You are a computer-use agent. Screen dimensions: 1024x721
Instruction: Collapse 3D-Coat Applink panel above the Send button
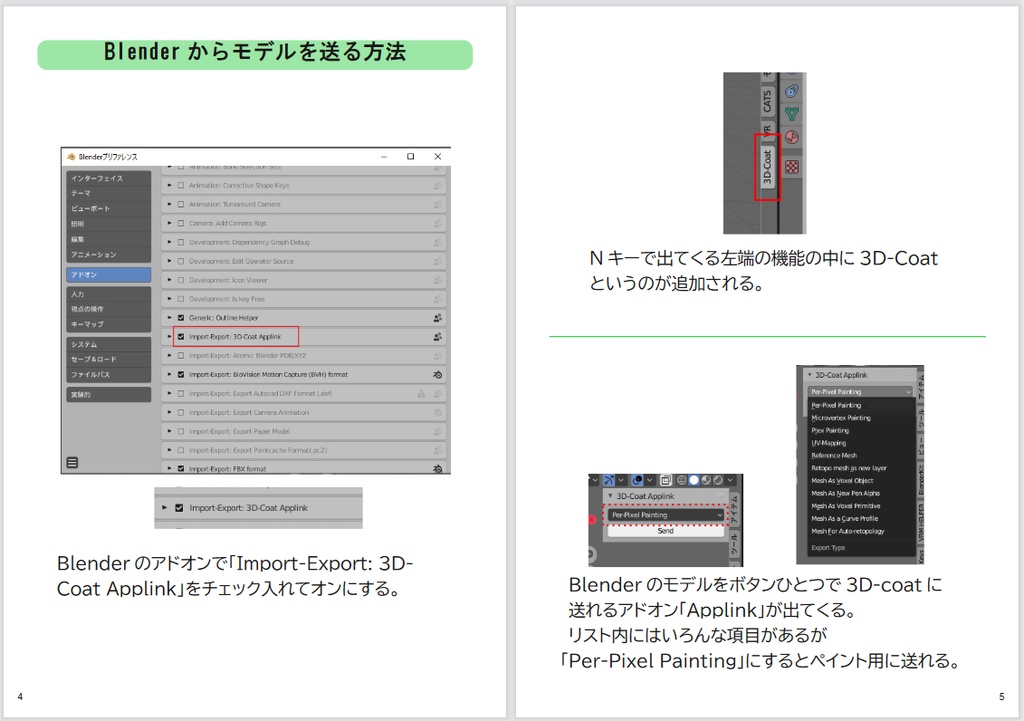tap(610, 496)
